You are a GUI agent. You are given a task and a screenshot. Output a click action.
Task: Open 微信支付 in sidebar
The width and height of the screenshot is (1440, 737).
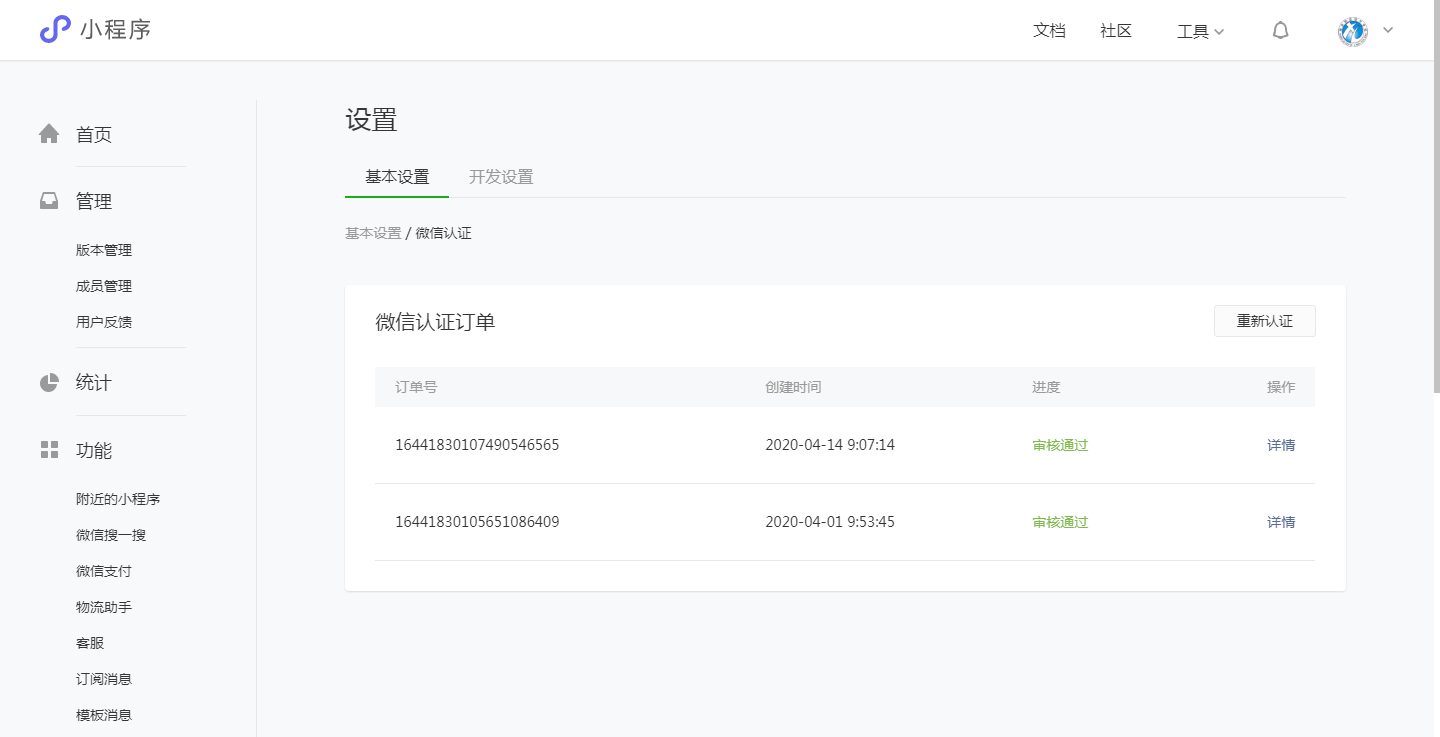[104, 571]
